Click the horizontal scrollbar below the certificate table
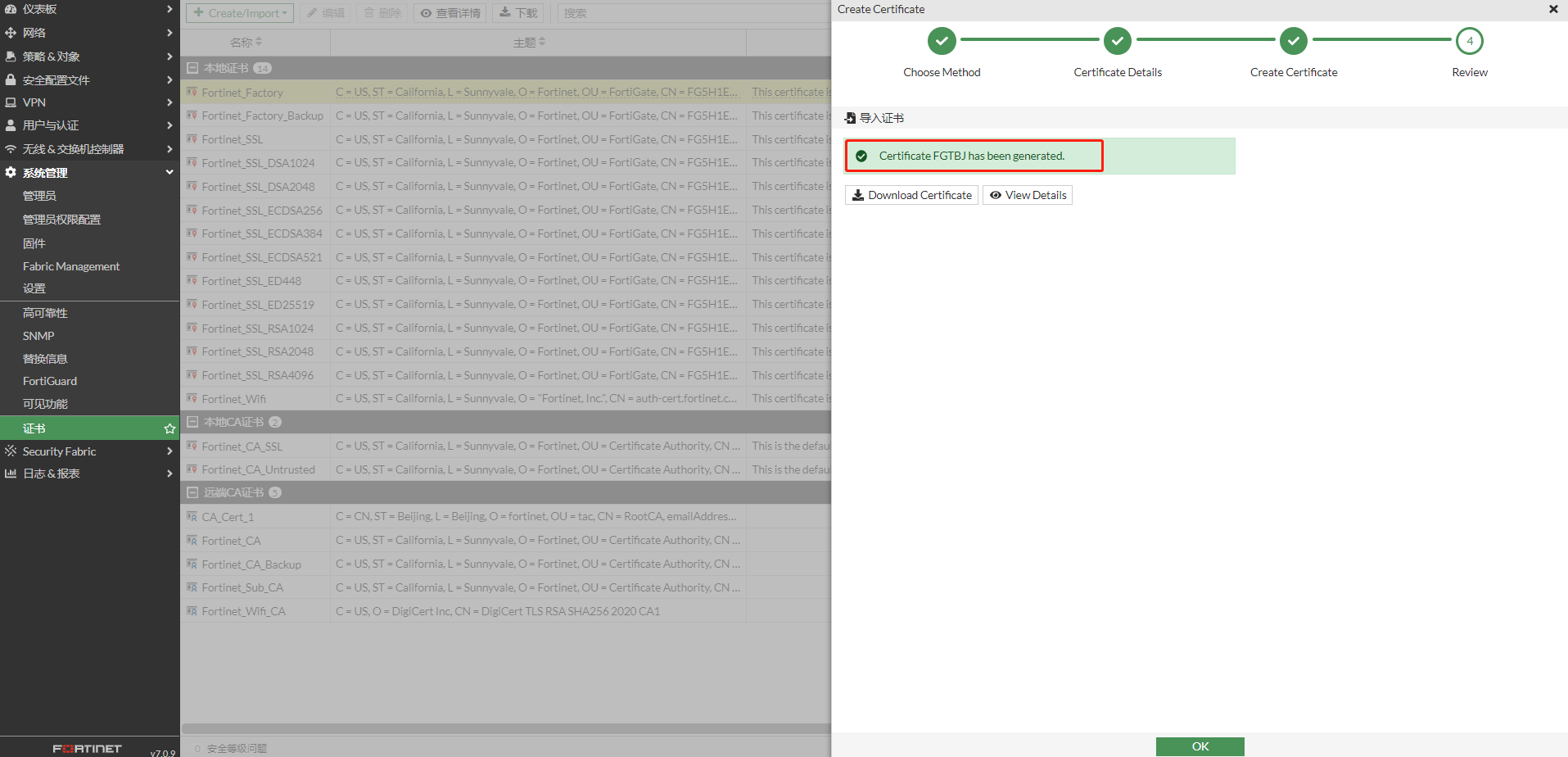The height and width of the screenshot is (757, 1568). [x=506, y=728]
